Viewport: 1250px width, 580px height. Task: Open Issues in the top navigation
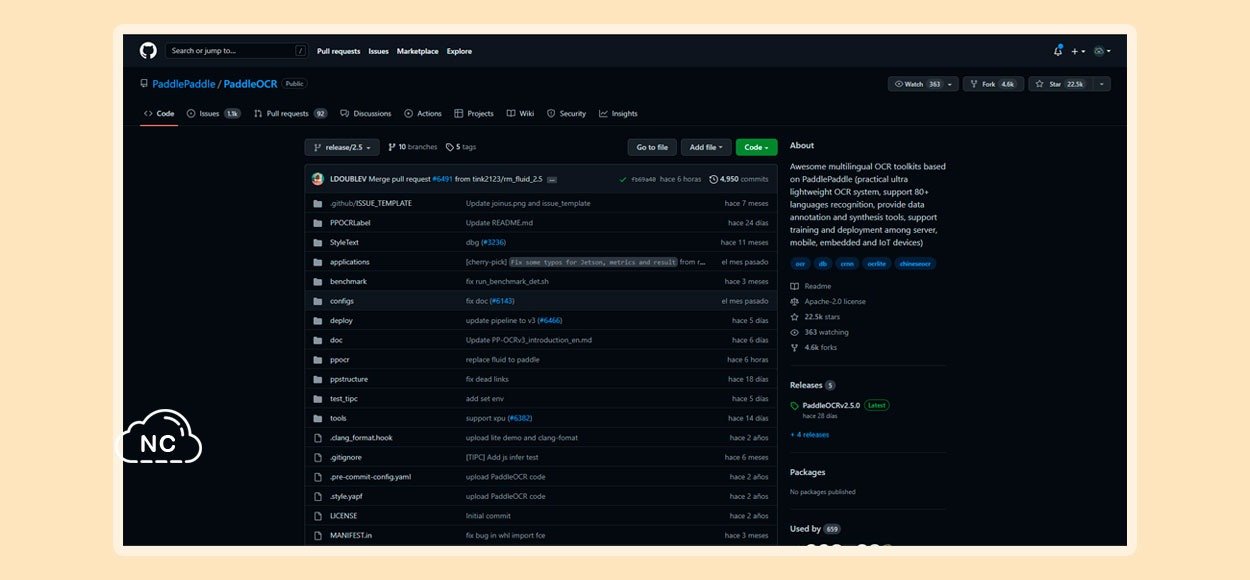coord(378,51)
